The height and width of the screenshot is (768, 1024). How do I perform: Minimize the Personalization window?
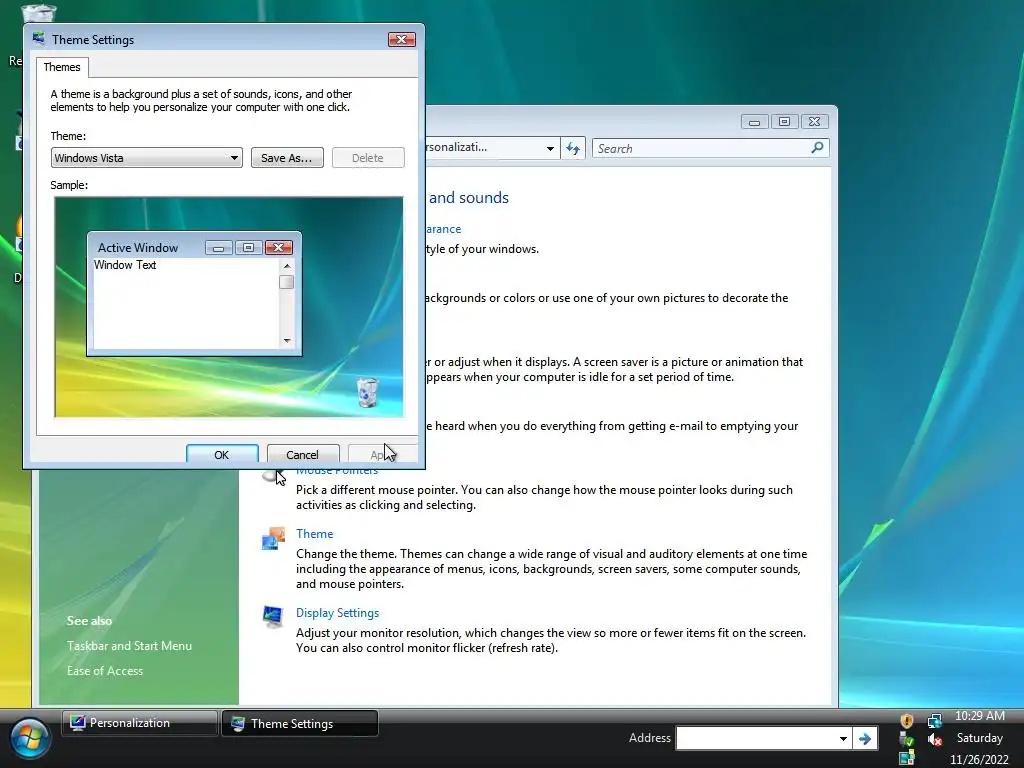pyautogui.click(x=754, y=121)
